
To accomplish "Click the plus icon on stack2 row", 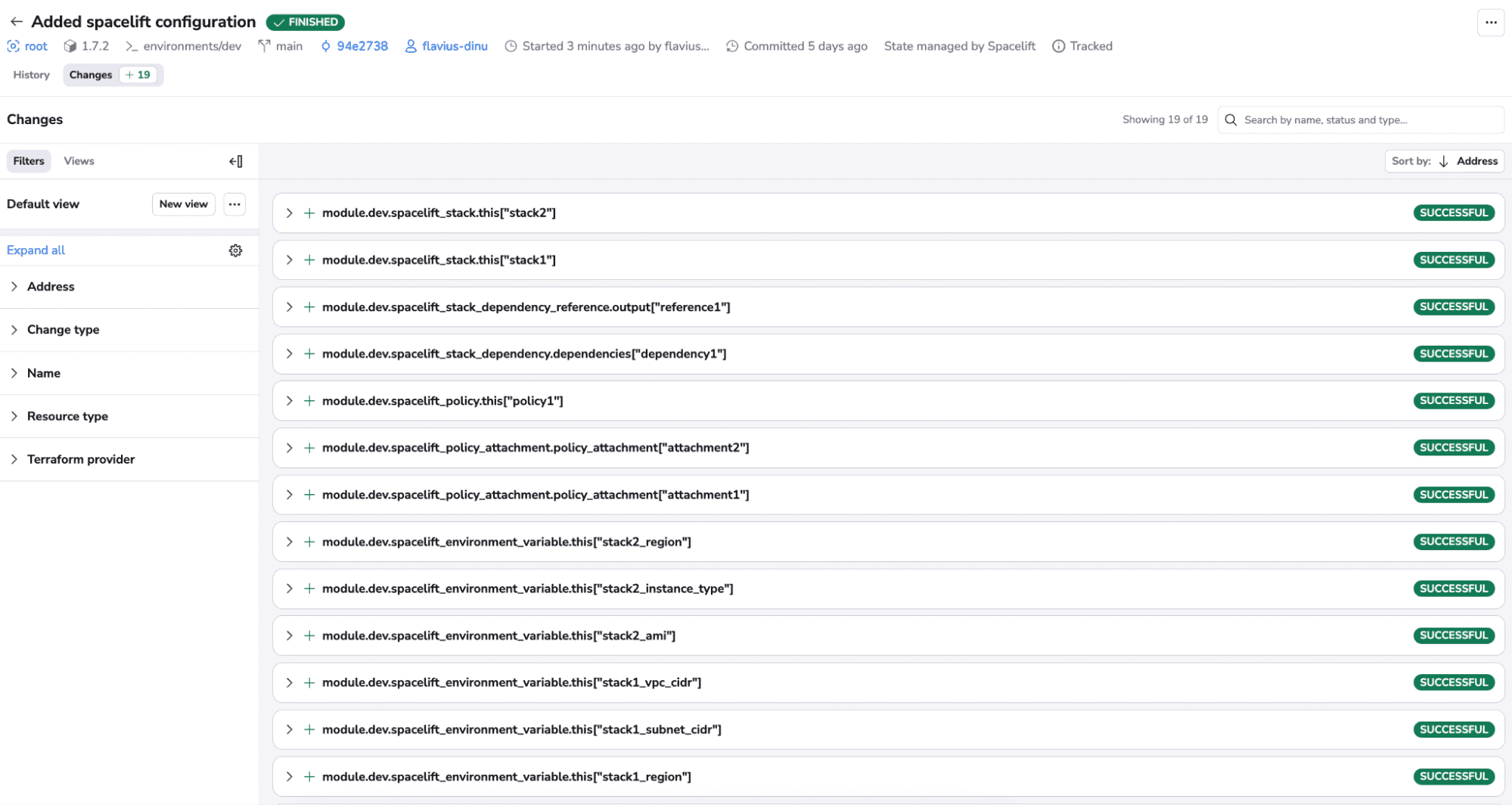I will 309,213.
